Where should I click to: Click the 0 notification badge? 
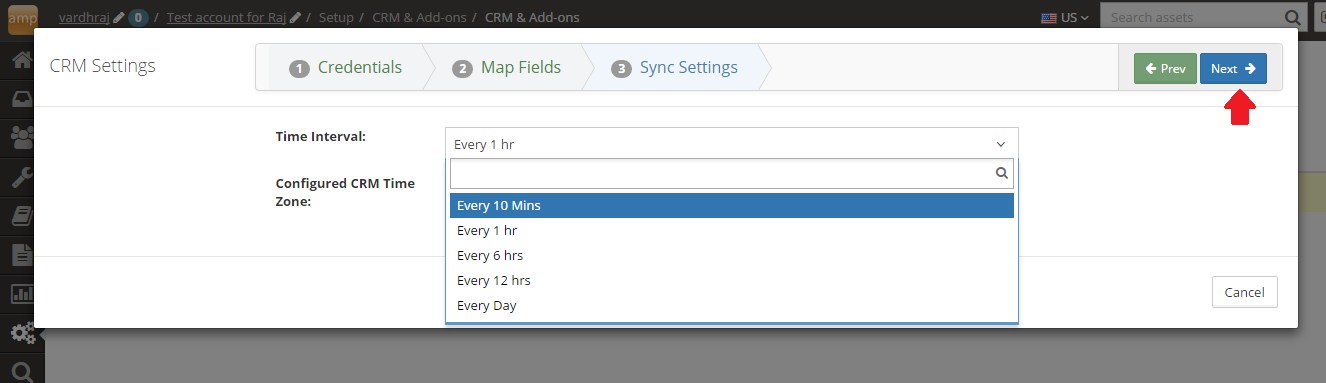(x=138, y=17)
